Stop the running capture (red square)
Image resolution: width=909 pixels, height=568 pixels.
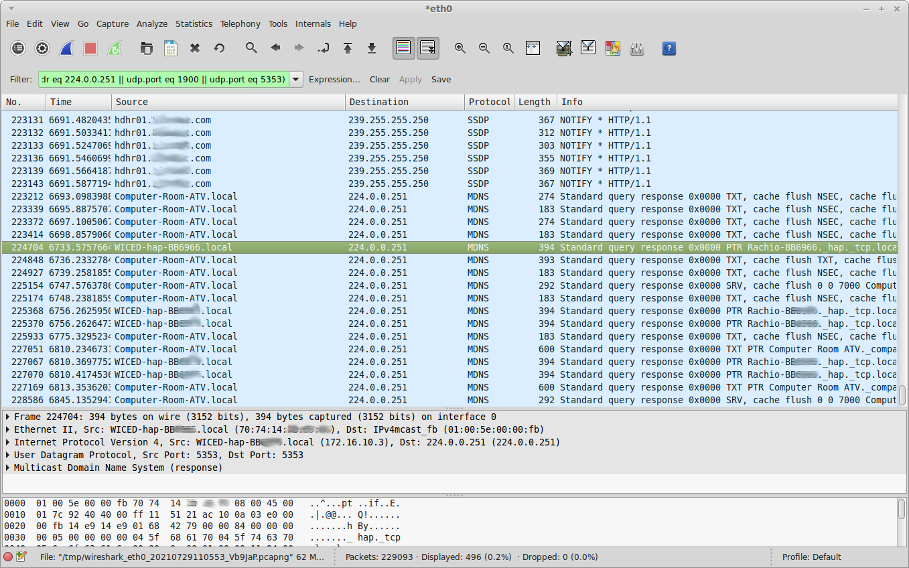pos(90,48)
